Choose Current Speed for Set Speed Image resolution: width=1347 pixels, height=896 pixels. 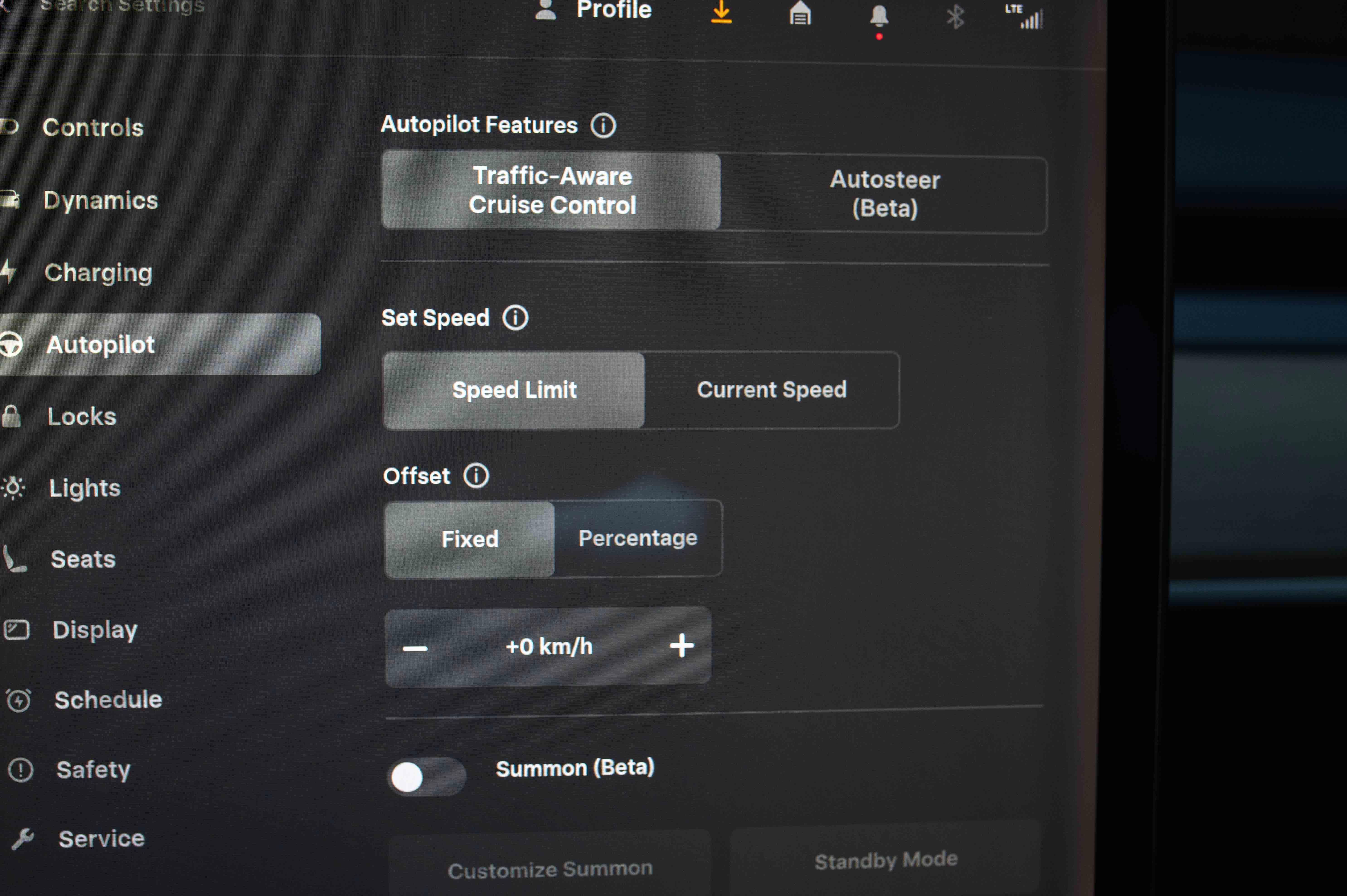click(x=771, y=390)
